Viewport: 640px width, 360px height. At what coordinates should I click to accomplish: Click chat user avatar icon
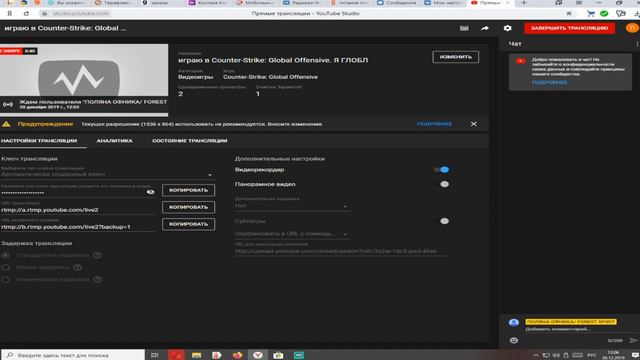click(x=514, y=322)
